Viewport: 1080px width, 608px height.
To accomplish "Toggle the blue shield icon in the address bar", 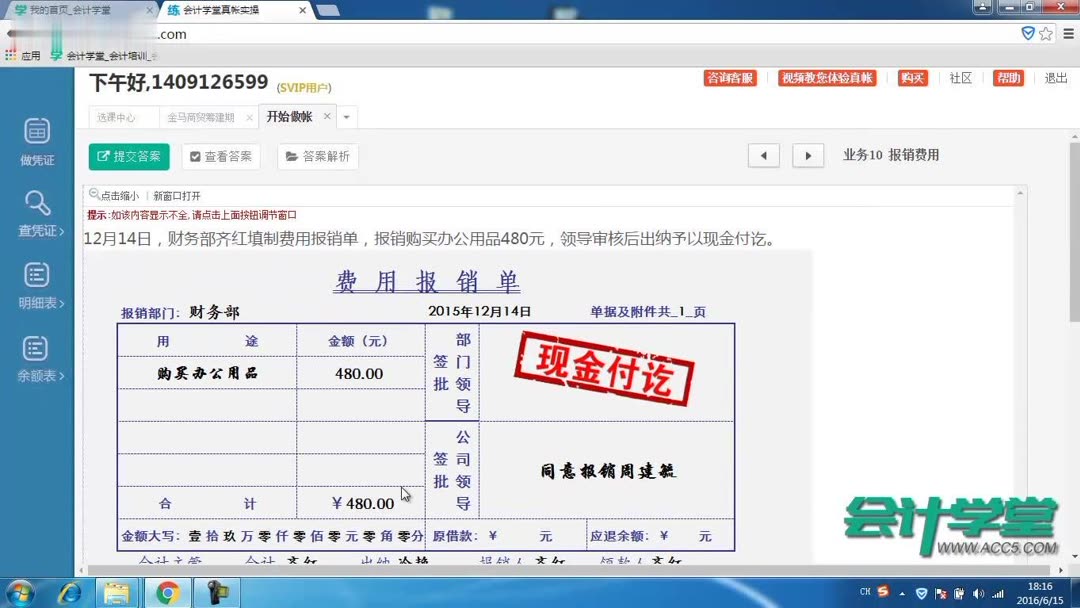I will point(1028,33).
